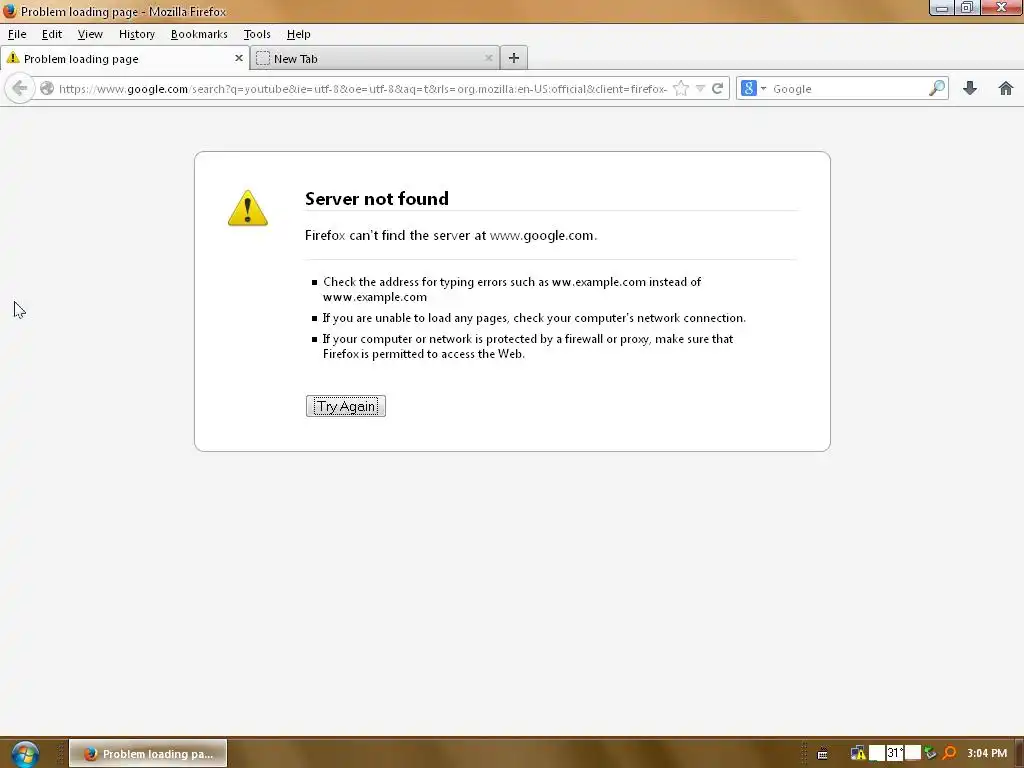Click the safely remove hardware tray icon
This screenshot has width=1024, height=768.
[x=931, y=754]
